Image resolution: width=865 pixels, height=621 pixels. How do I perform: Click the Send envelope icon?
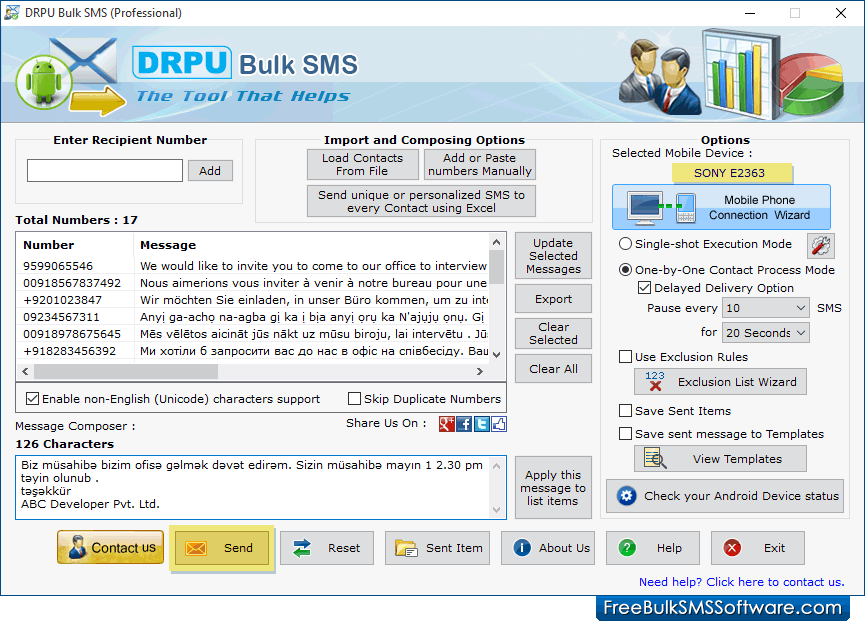pyautogui.click(x=196, y=548)
